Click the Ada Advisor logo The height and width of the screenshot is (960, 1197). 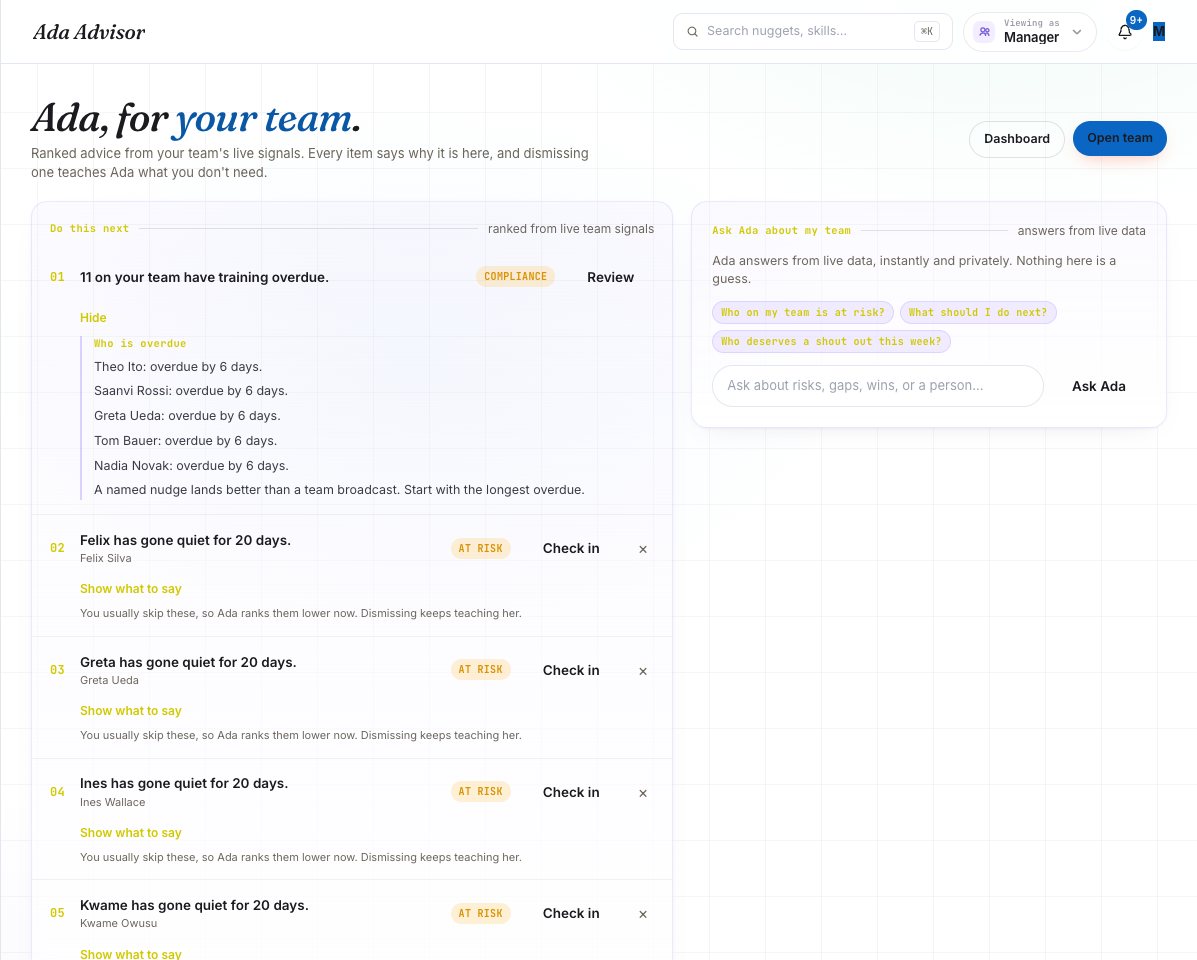pos(89,32)
